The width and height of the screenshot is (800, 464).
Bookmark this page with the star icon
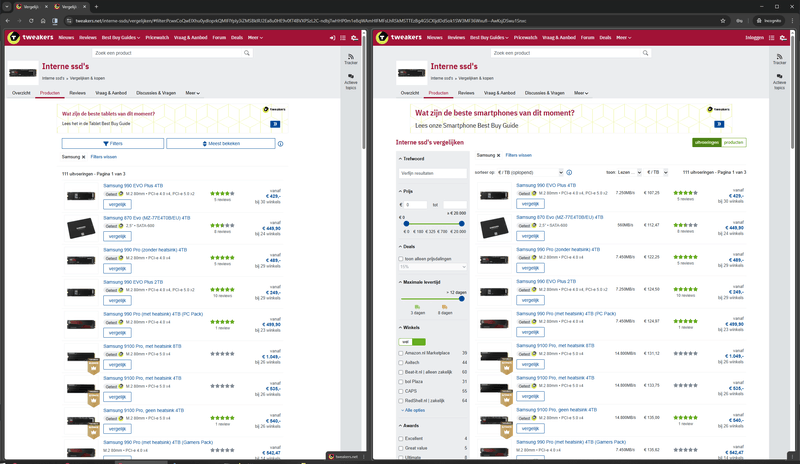point(722,21)
